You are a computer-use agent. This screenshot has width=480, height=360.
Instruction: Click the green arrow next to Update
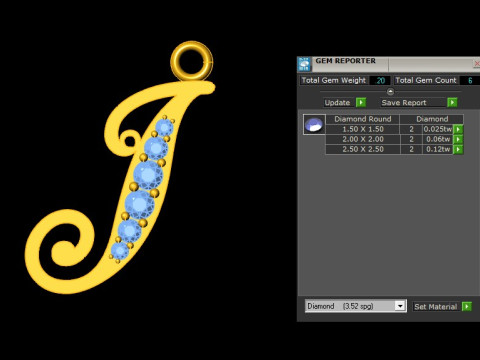click(x=361, y=102)
